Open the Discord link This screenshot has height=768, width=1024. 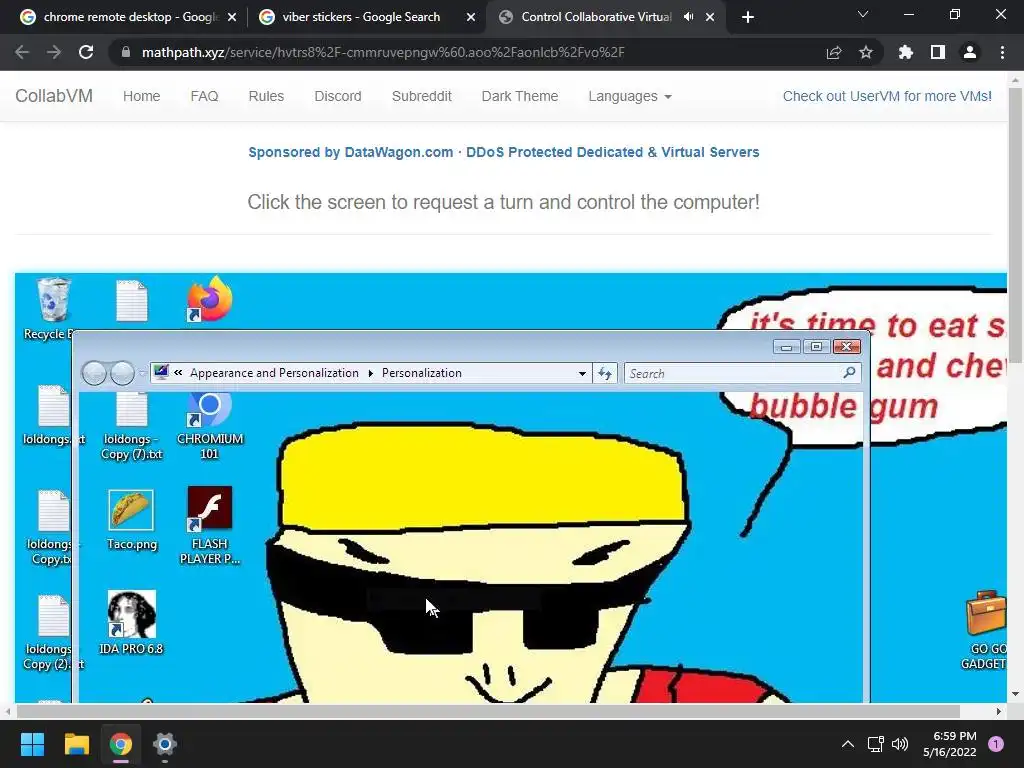coord(338,96)
